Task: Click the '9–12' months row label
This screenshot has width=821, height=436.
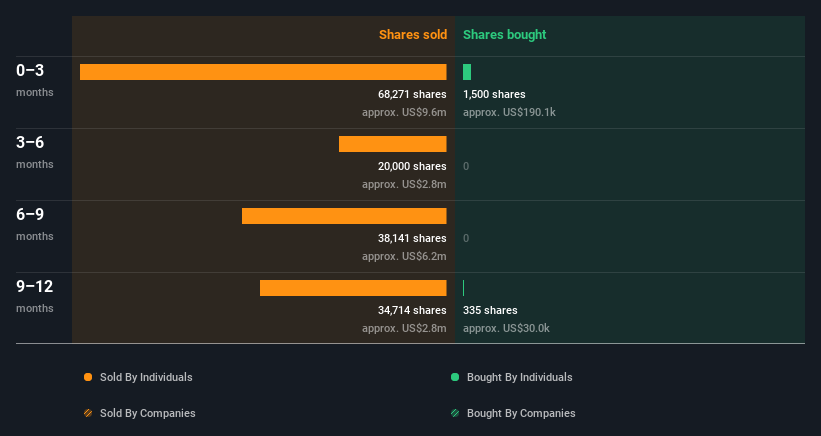Action: pos(35,286)
